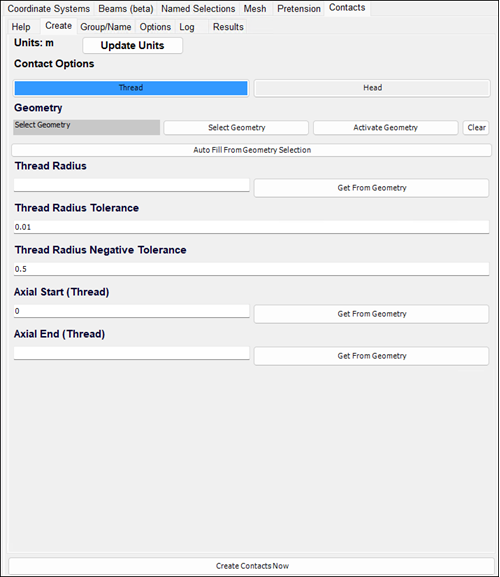Focus the Axial Start (Thread) field
Viewport: 500px width, 577px height.
[x=131, y=311]
